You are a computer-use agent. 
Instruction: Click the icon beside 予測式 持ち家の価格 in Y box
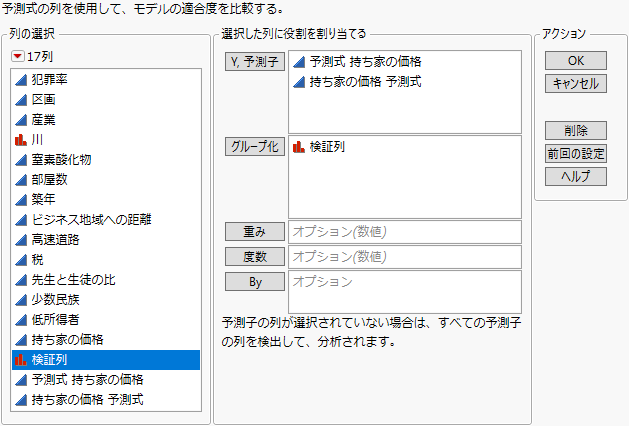pyautogui.click(x=299, y=62)
